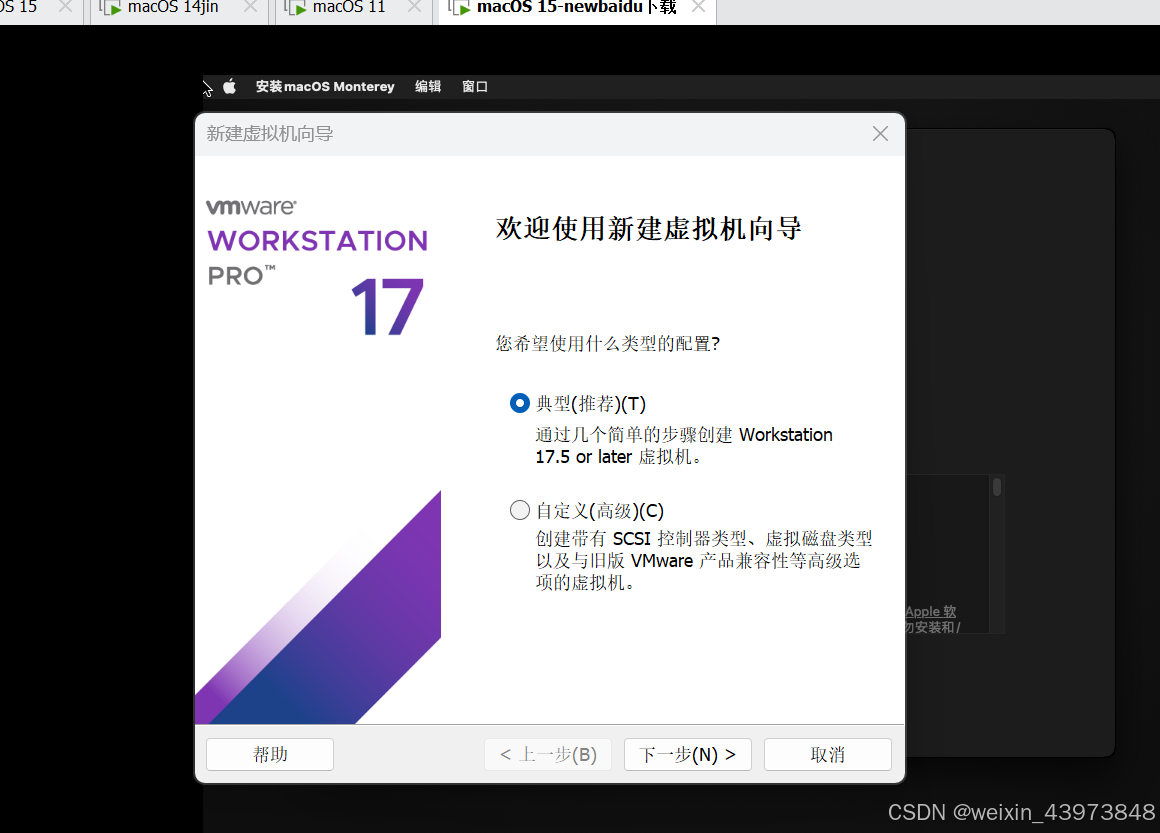
Task: Click the heading 欢迎使用新建虚拟机向导
Action: click(649, 229)
